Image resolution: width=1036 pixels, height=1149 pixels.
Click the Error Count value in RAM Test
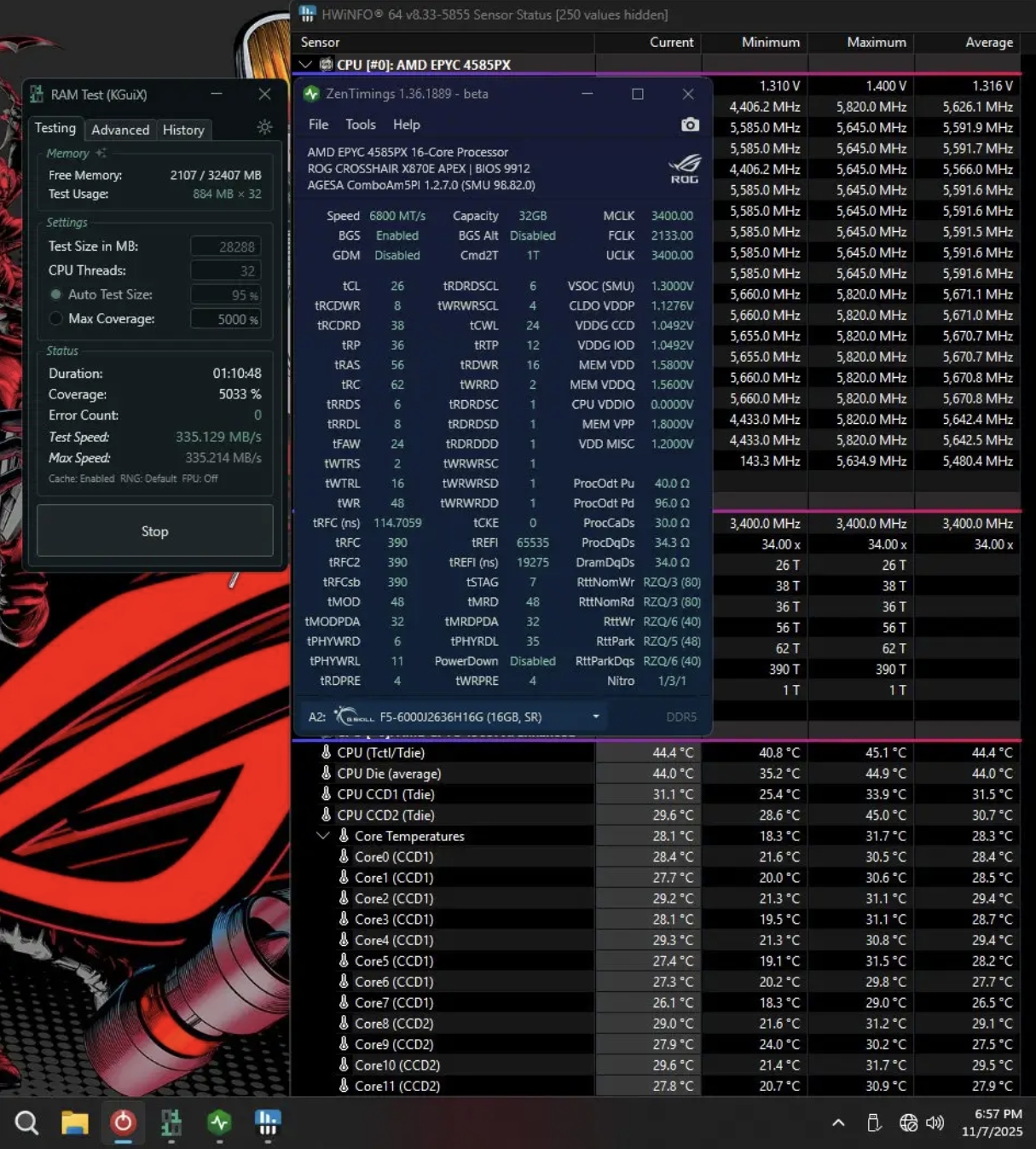(258, 415)
